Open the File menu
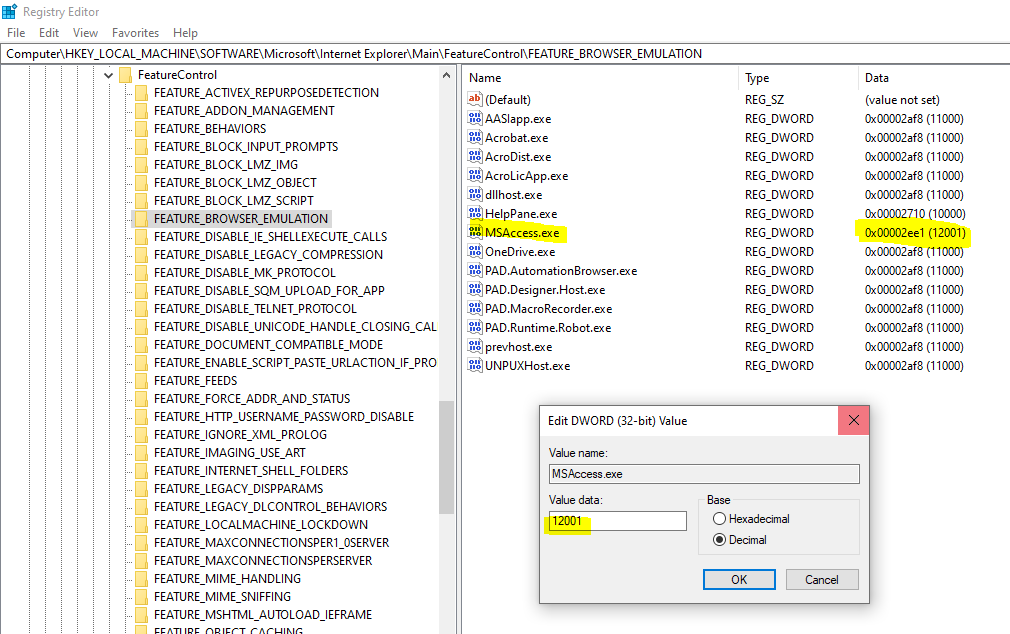The height and width of the screenshot is (634, 1010). pos(16,33)
